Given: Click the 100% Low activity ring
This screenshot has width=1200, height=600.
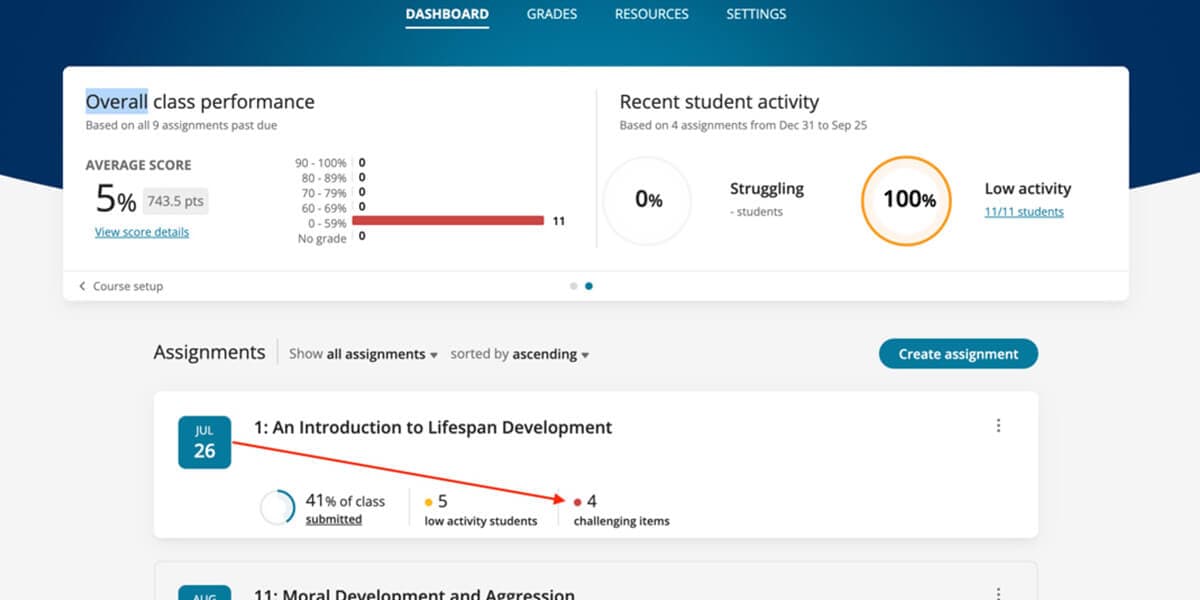Looking at the screenshot, I should [905, 199].
